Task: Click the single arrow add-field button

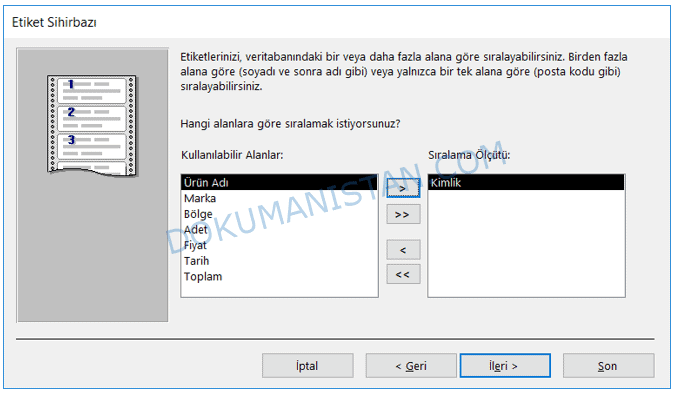Action: point(403,188)
